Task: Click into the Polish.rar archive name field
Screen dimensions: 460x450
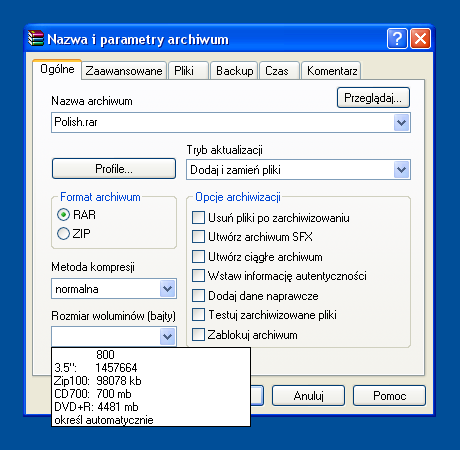Action: coord(222,122)
